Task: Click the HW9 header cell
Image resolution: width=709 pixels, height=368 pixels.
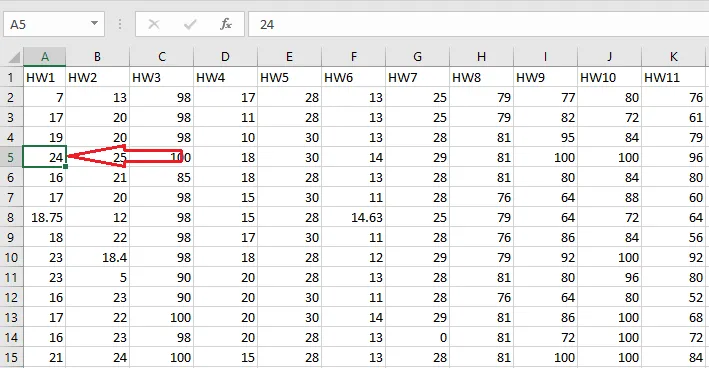Action: click(545, 77)
